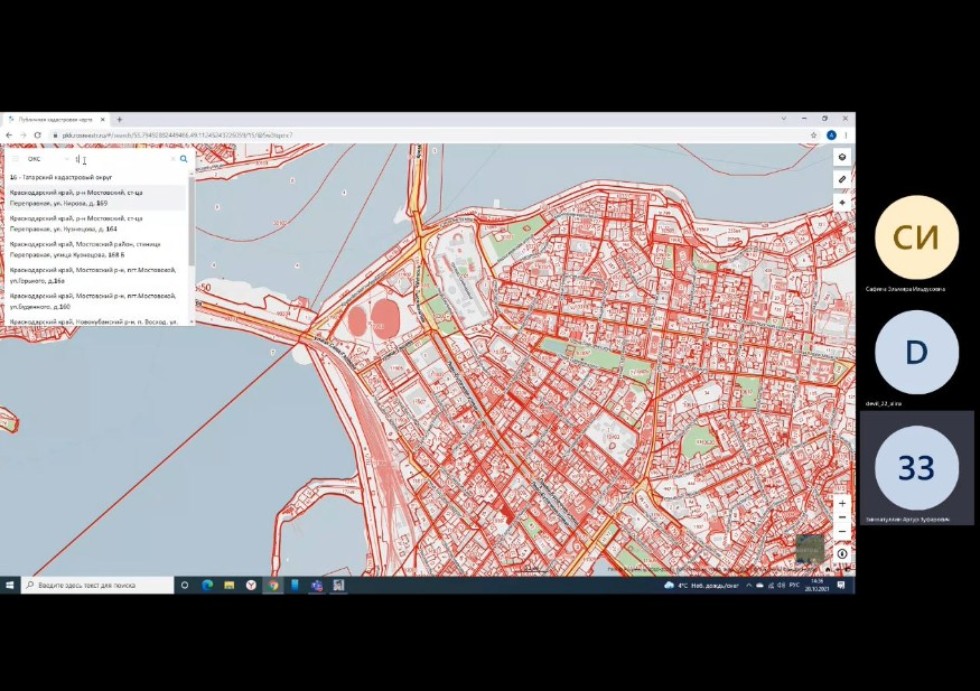Choose suggestion '16 - Татарский кадастровый округ'
The height and width of the screenshot is (691, 980).
62,177
